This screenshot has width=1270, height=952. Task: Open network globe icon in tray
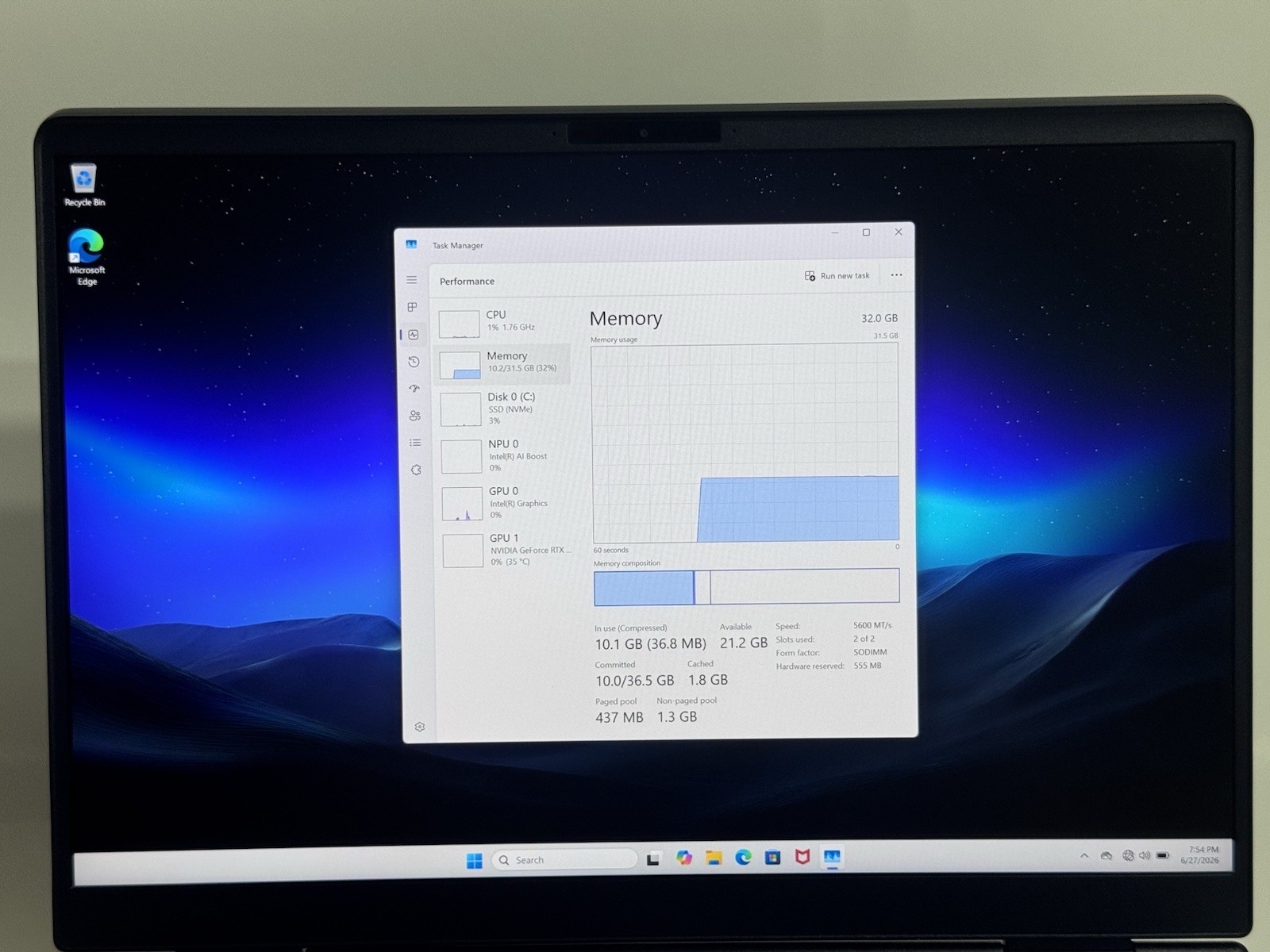coord(1127,856)
